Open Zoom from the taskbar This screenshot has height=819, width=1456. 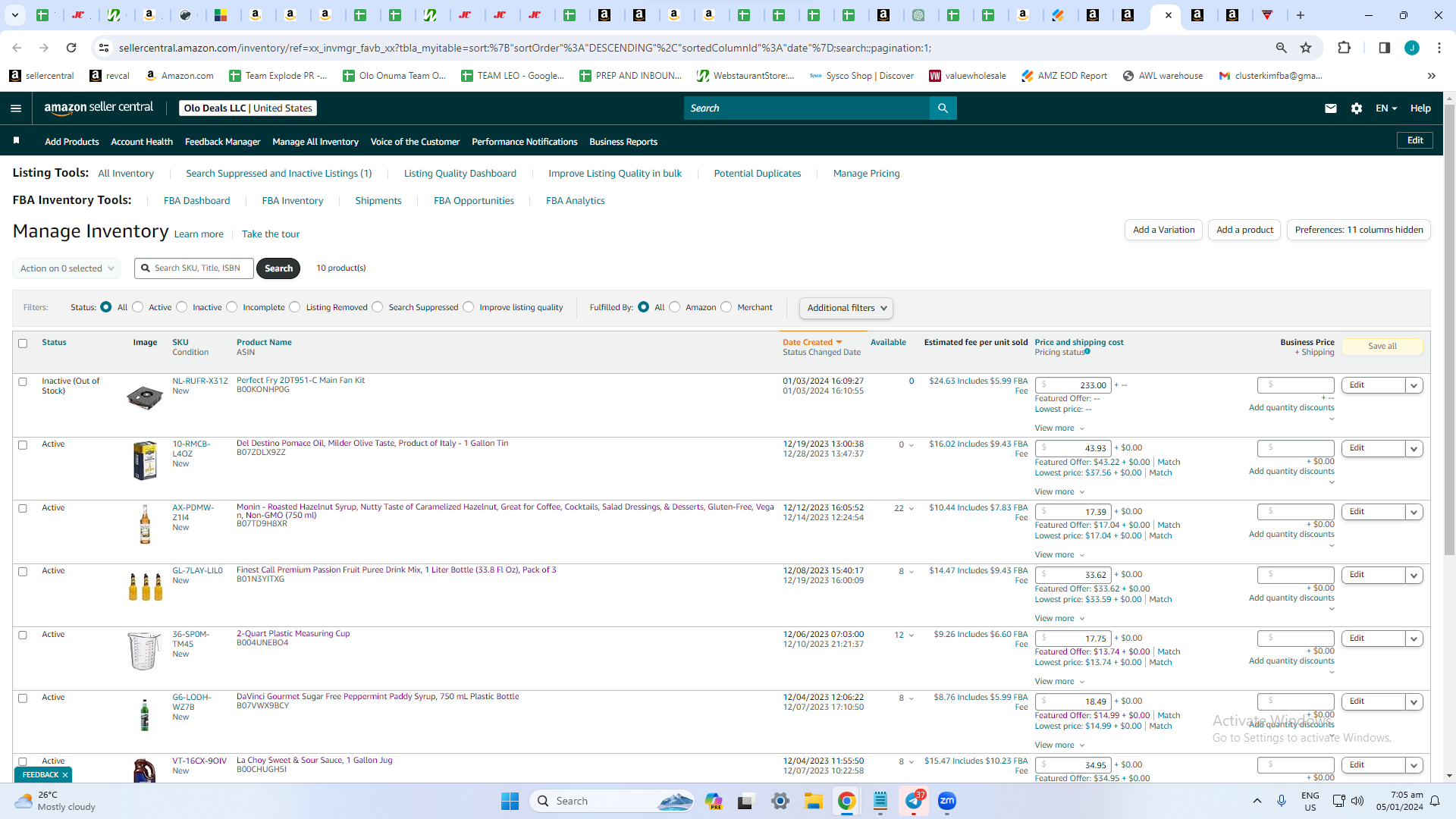click(947, 801)
